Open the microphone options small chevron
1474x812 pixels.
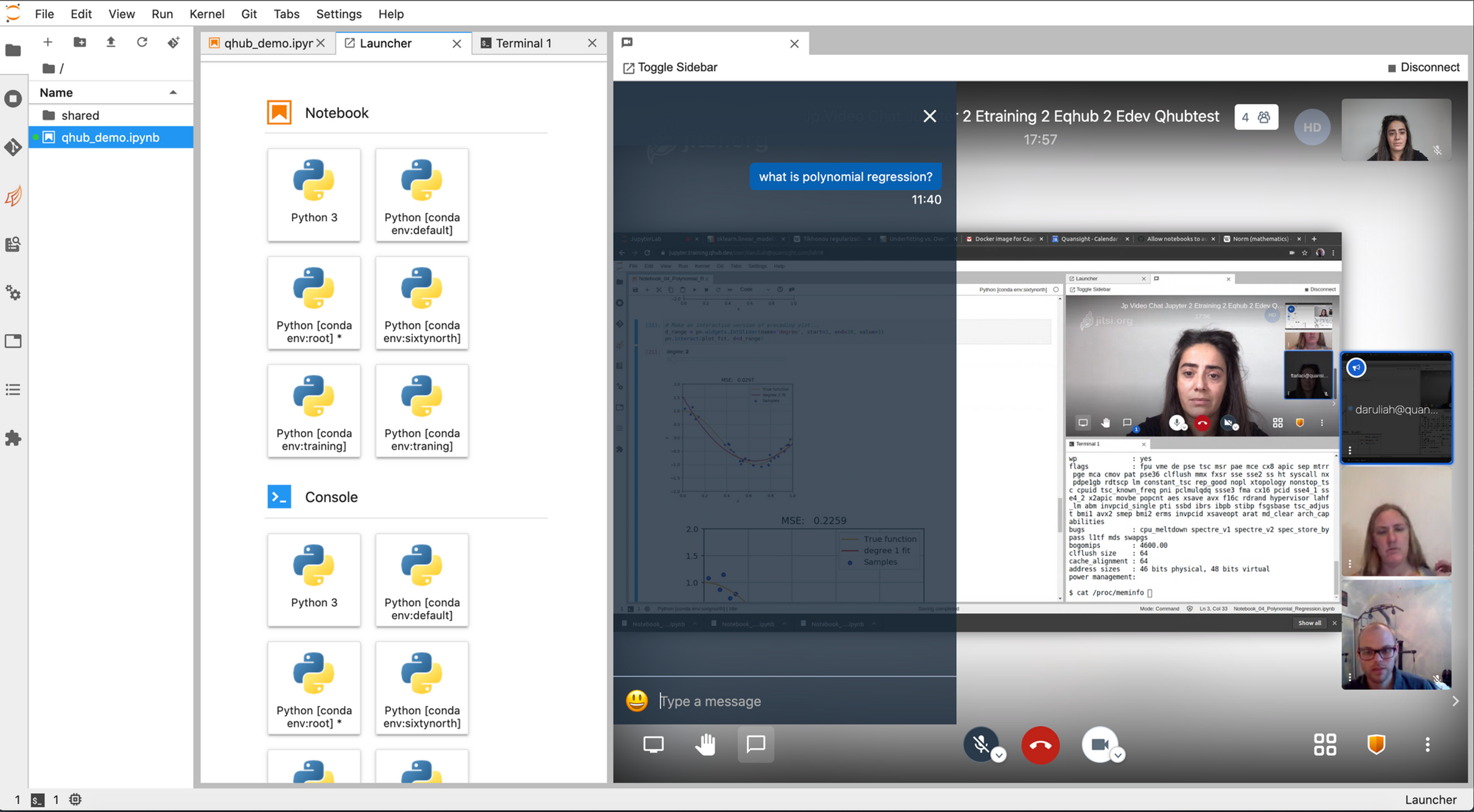tap(999, 755)
